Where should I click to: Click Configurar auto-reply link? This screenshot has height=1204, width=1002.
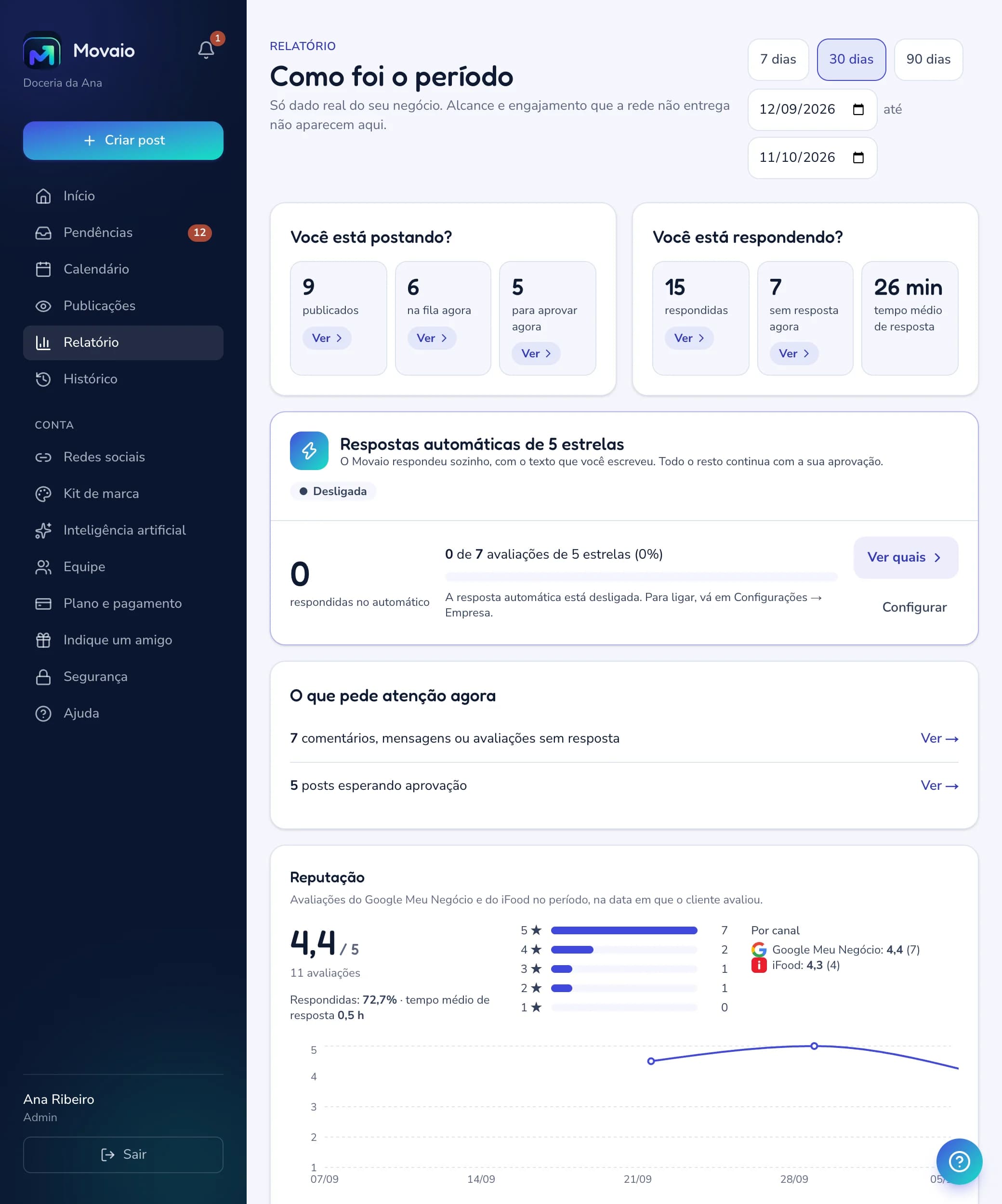point(914,608)
